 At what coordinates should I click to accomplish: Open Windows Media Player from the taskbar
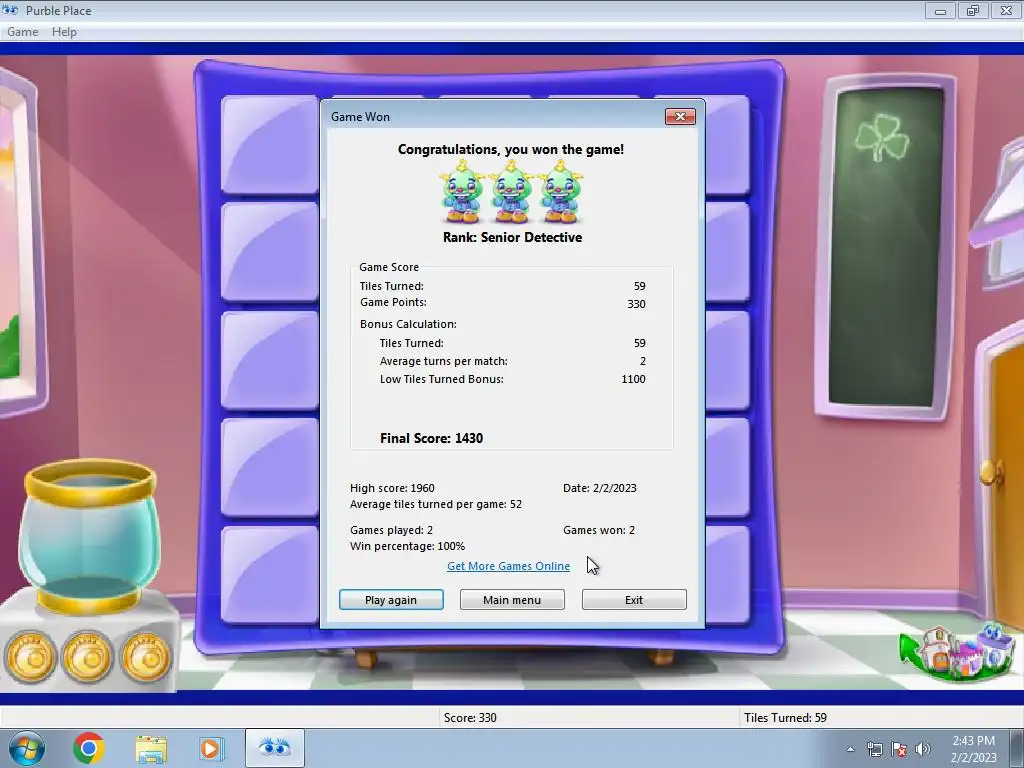(x=211, y=748)
